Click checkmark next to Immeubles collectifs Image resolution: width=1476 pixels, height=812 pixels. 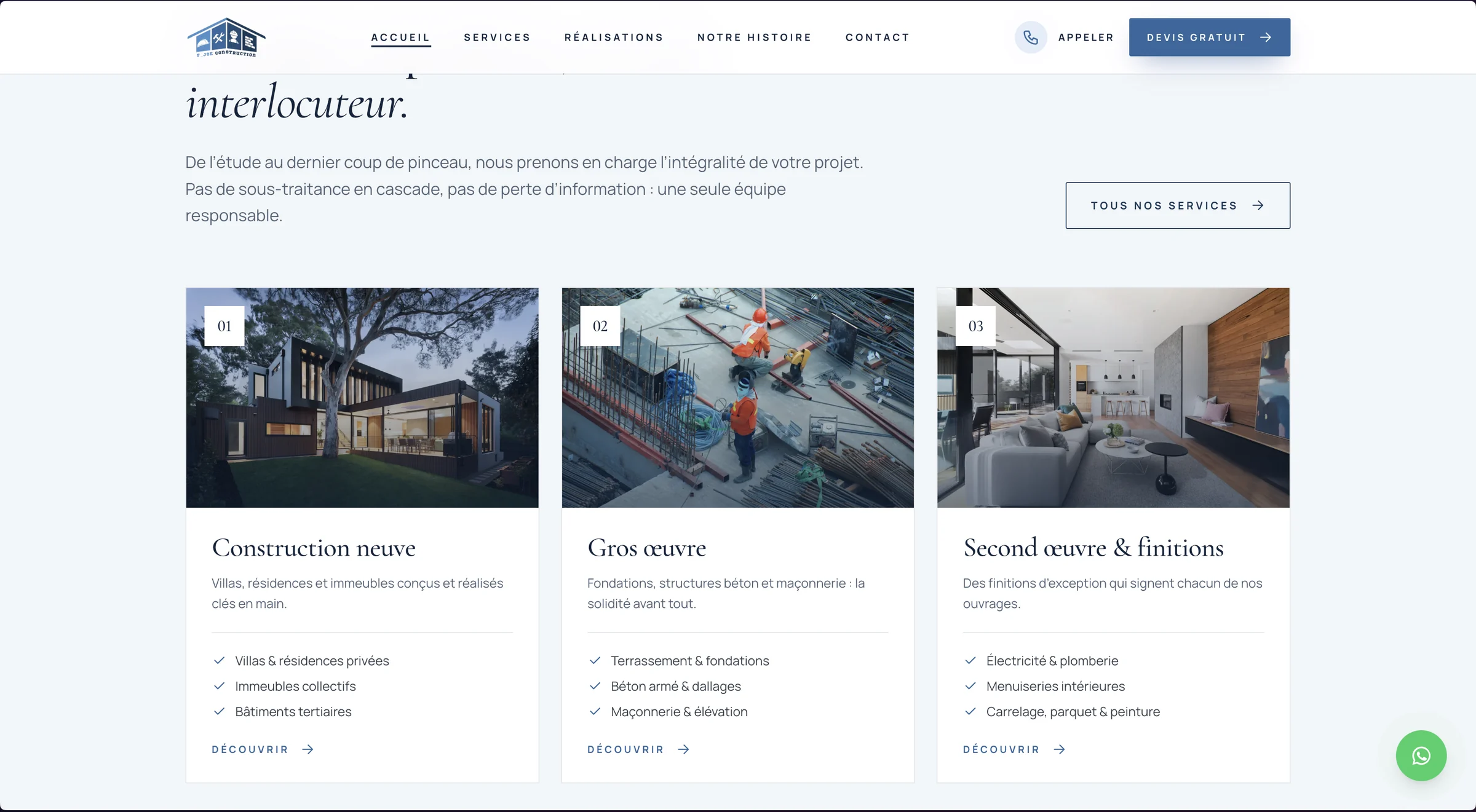[x=219, y=686]
